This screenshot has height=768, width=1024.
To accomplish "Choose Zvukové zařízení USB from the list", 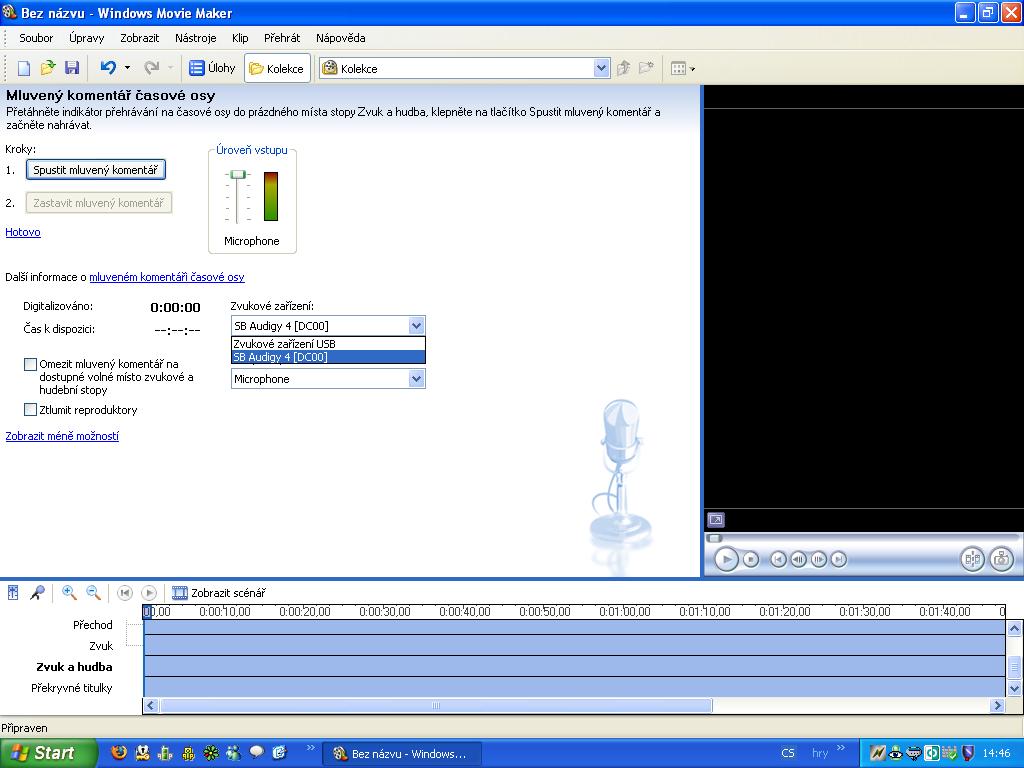I will tap(328, 344).
